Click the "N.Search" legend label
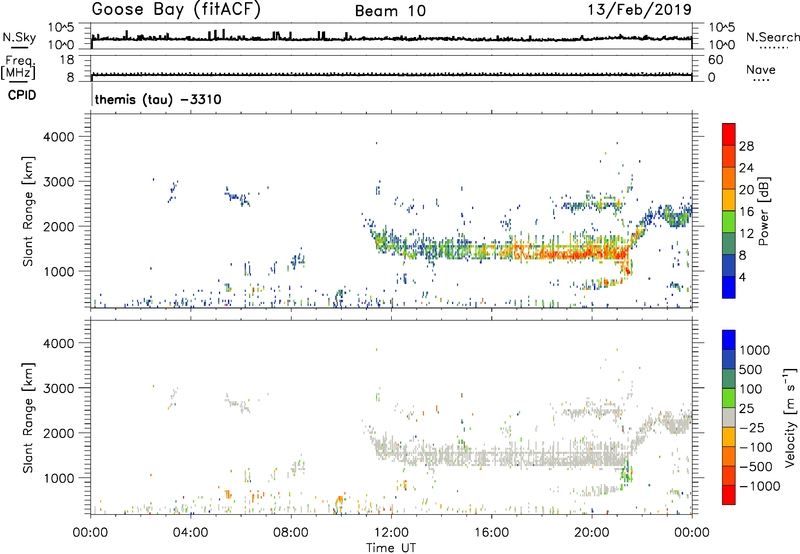 [x=772, y=37]
